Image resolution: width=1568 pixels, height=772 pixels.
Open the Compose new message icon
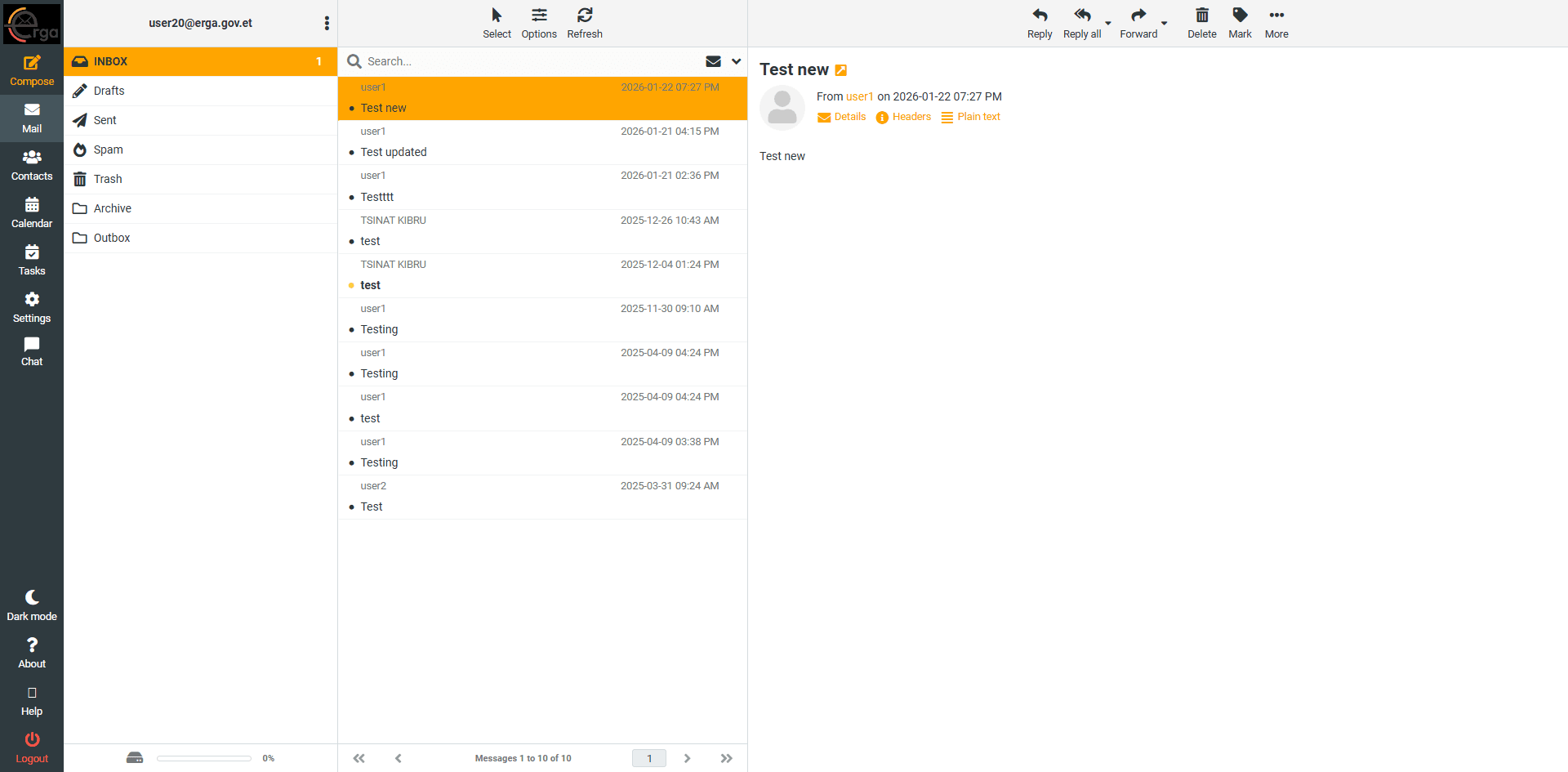pyautogui.click(x=32, y=71)
